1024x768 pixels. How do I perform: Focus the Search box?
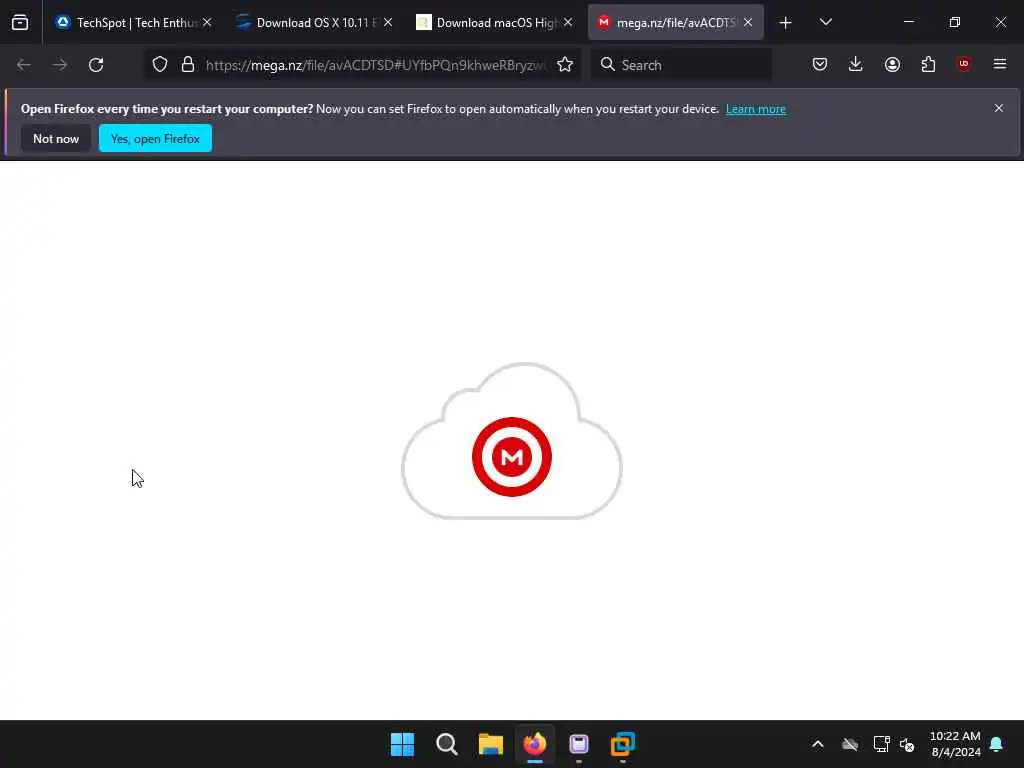pos(681,65)
